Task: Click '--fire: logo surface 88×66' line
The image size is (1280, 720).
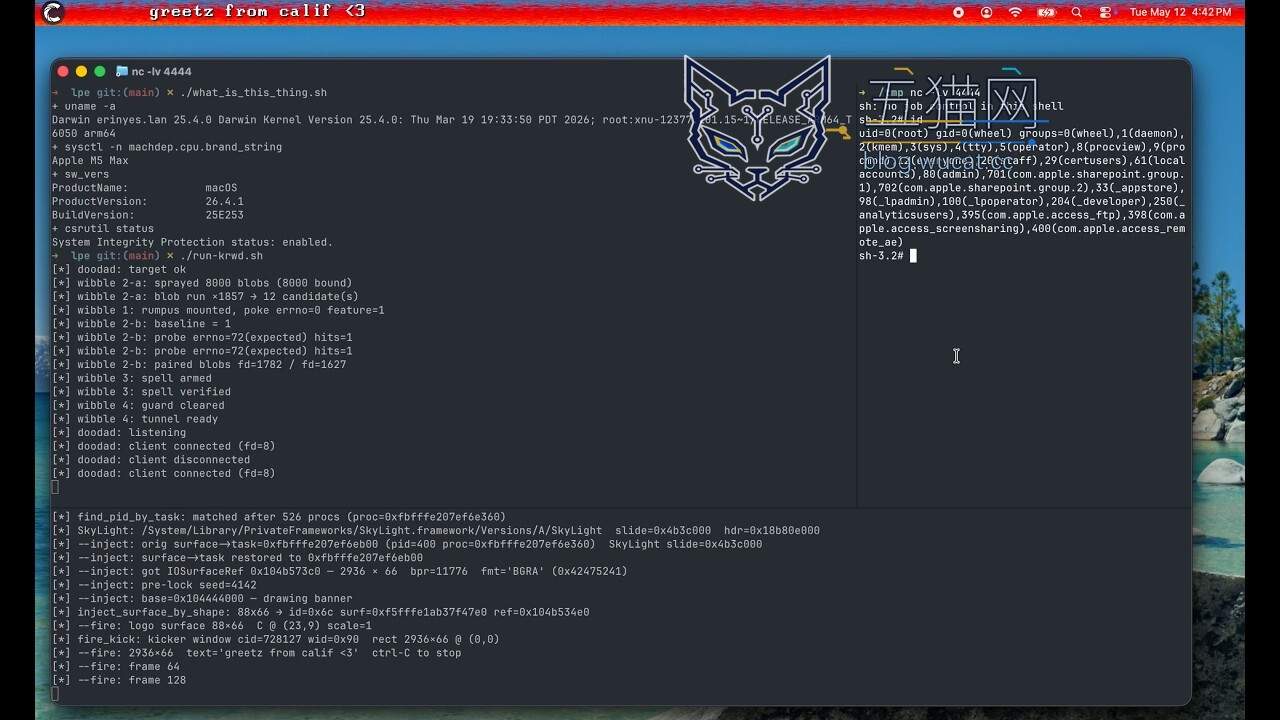Action: [x=212, y=626]
